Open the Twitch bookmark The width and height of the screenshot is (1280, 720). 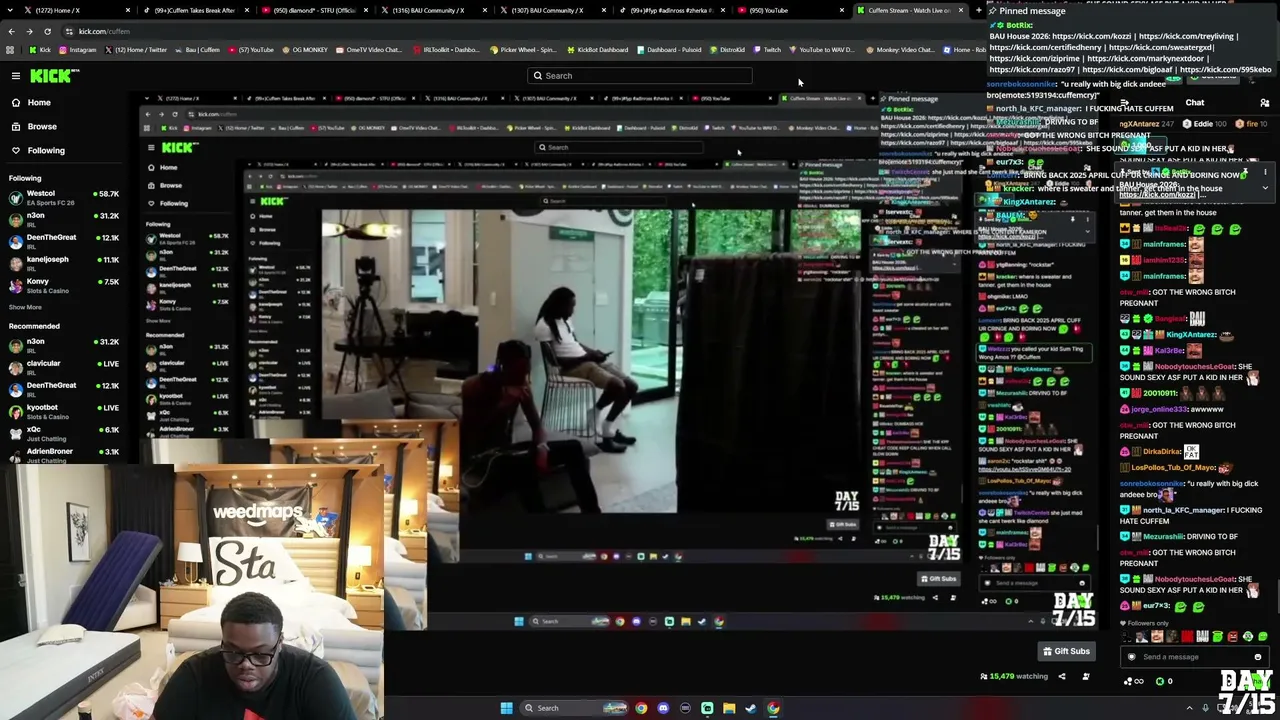point(767,50)
